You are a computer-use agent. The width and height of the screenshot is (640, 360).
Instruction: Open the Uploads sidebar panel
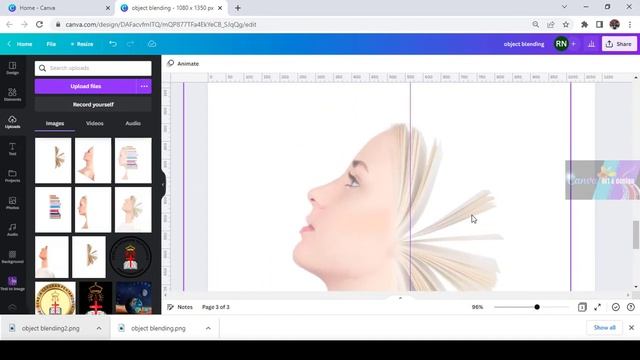12,122
